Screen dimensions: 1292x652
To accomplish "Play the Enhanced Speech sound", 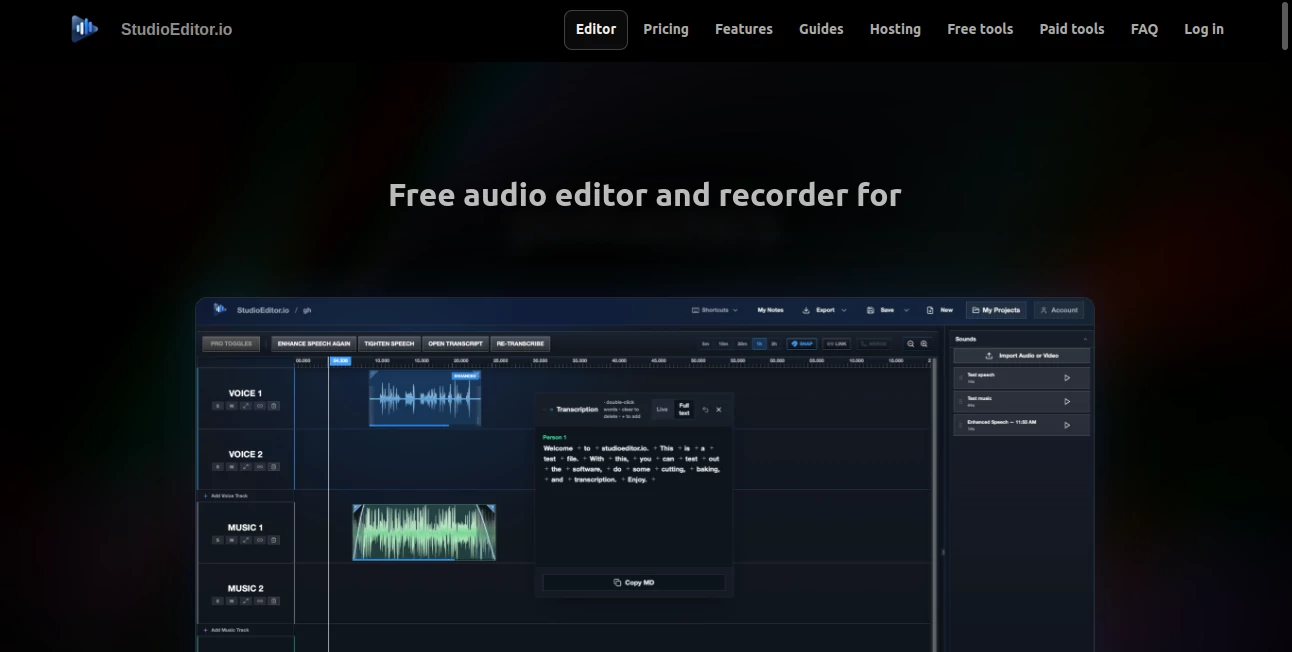I will coord(1067,425).
